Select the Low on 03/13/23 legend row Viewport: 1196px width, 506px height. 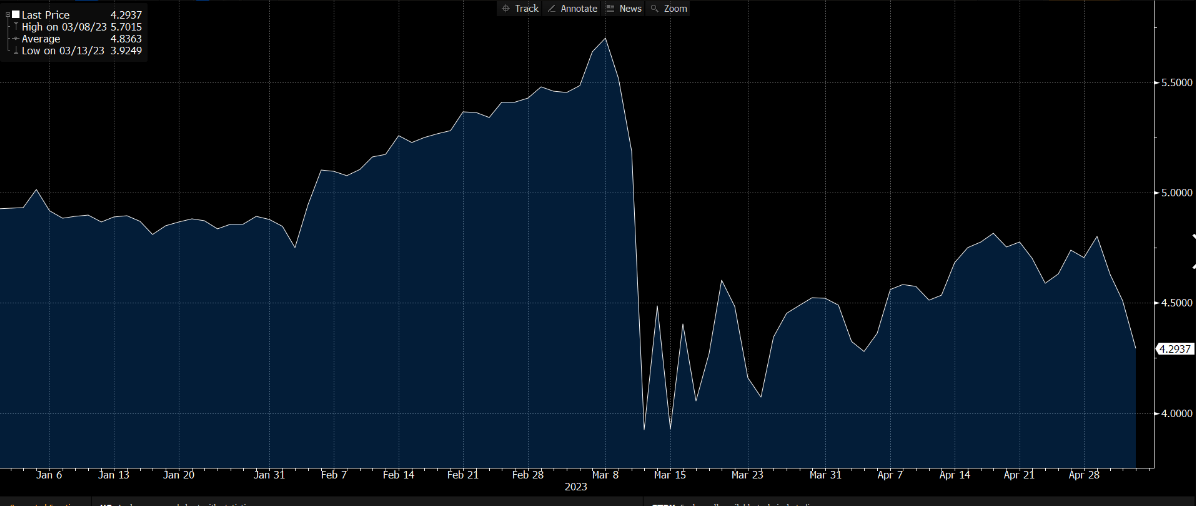point(58,50)
